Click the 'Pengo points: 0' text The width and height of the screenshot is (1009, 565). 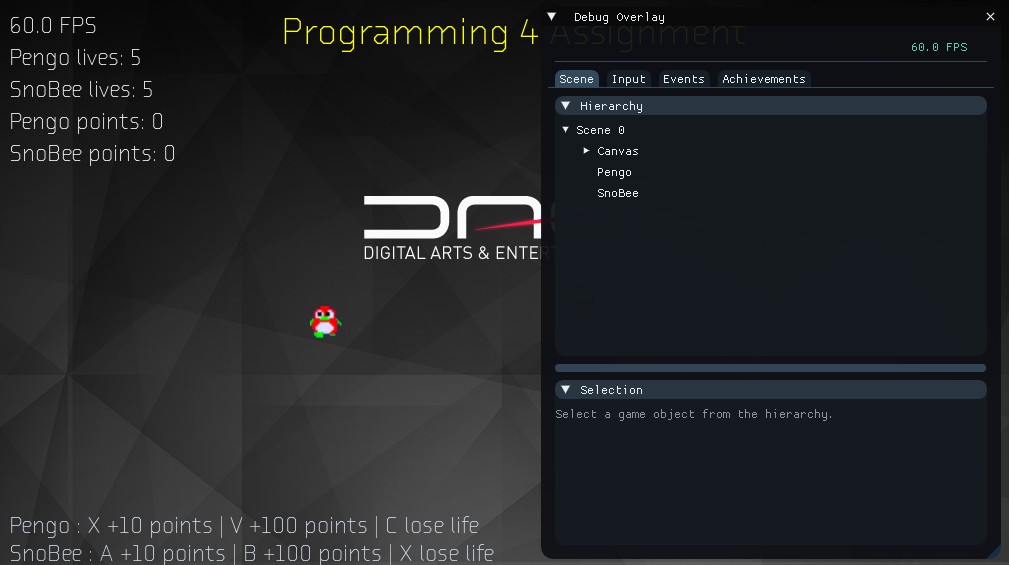(x=86, y=122)
